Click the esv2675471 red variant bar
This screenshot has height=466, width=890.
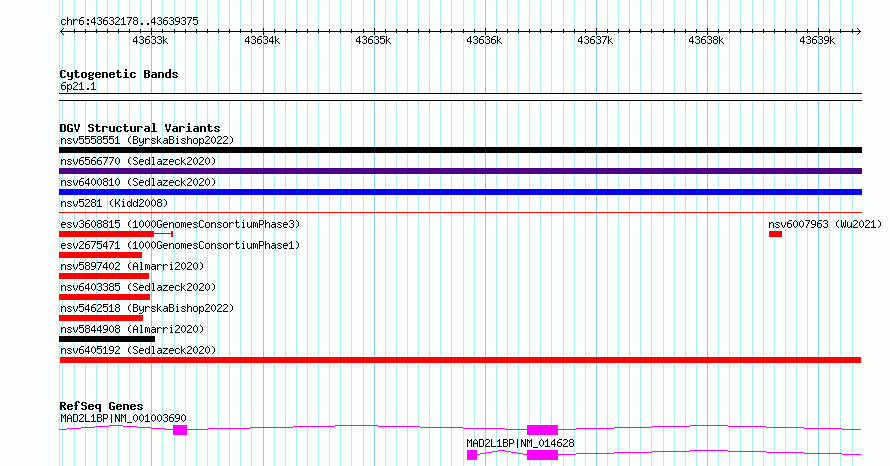100,255
